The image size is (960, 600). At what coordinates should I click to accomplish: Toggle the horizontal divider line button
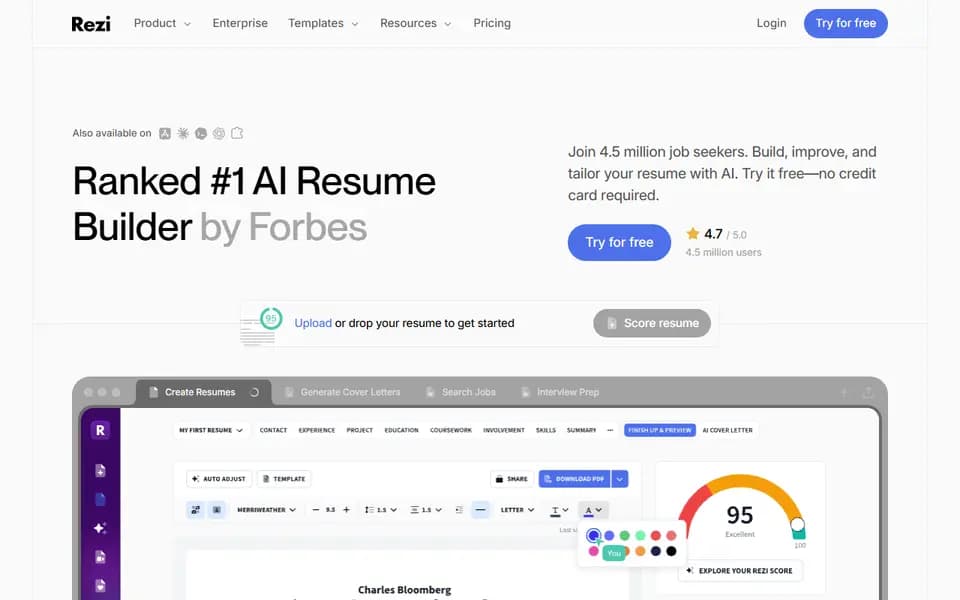(x=481, y=509)
